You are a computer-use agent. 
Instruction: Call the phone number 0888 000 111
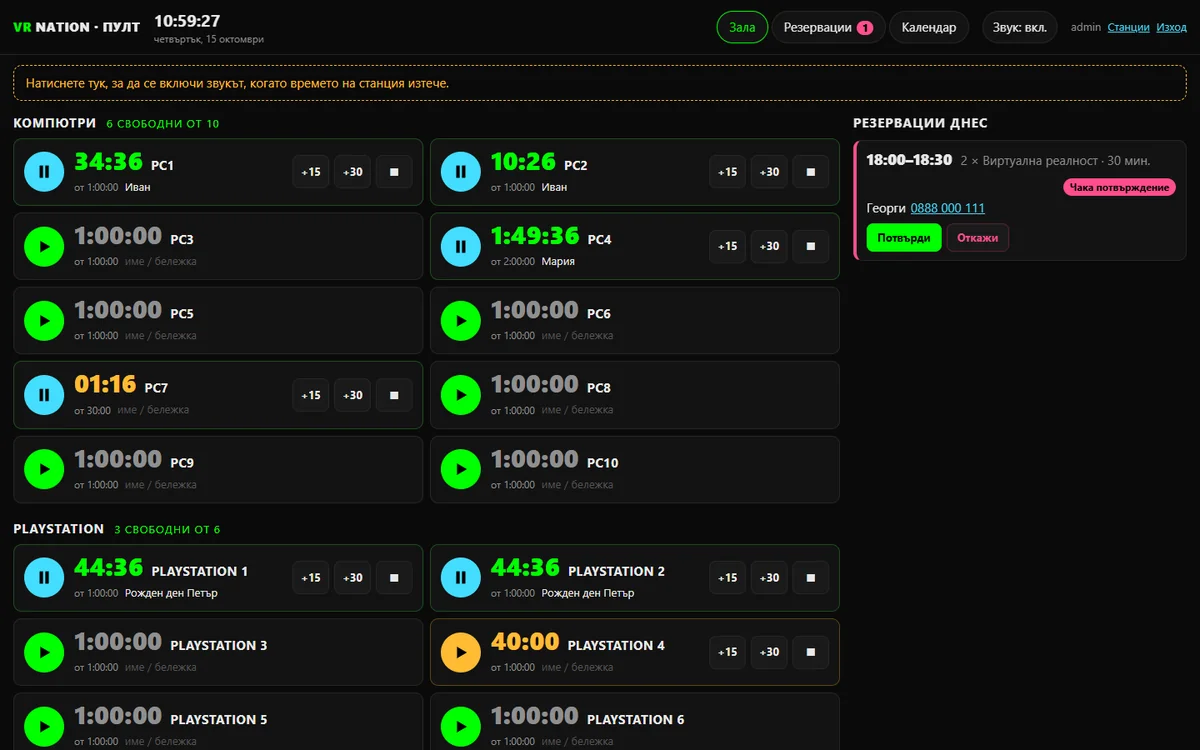[x=948, y=208]
